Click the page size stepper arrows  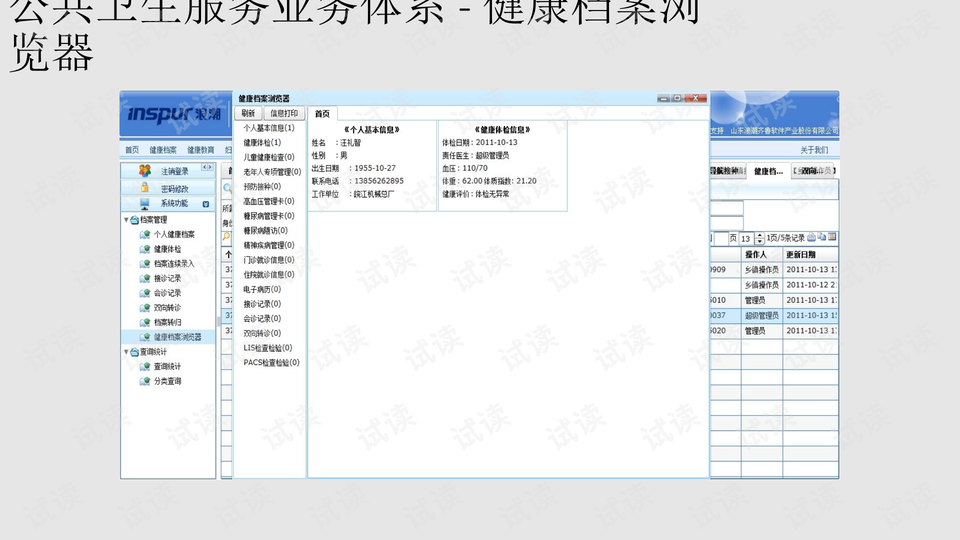point(759,238)
